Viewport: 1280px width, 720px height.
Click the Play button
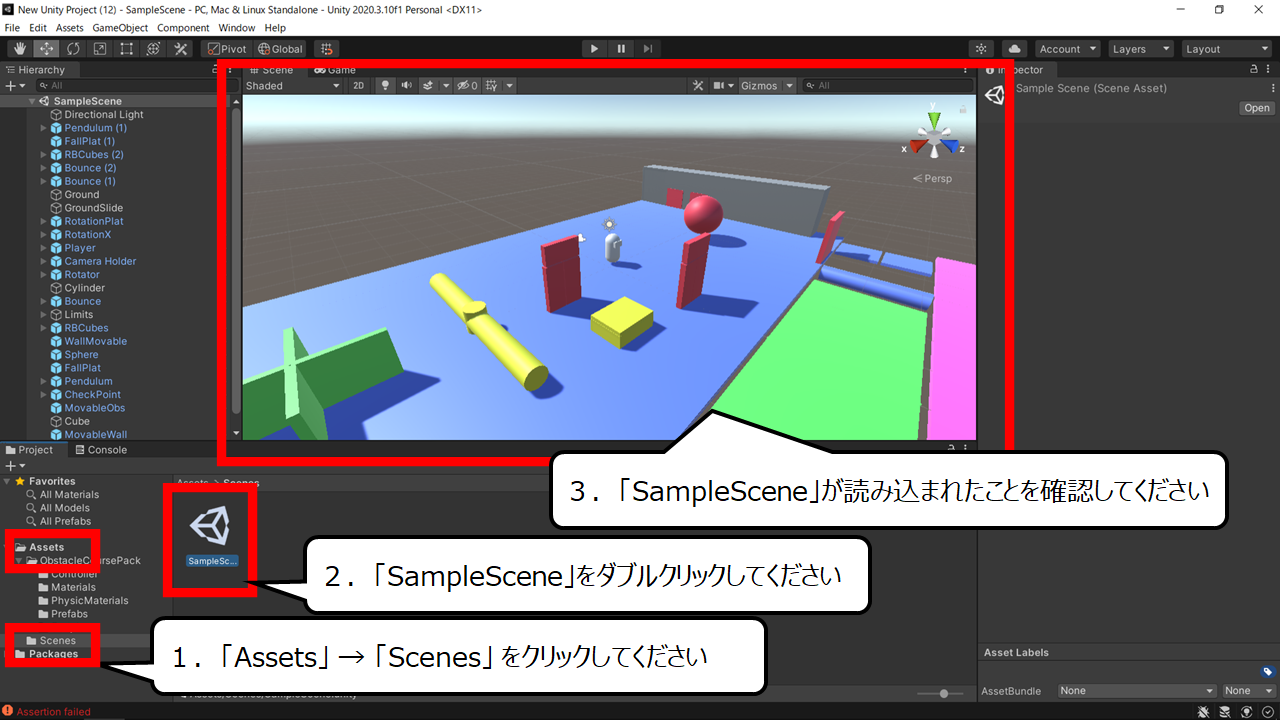[594, 48]
